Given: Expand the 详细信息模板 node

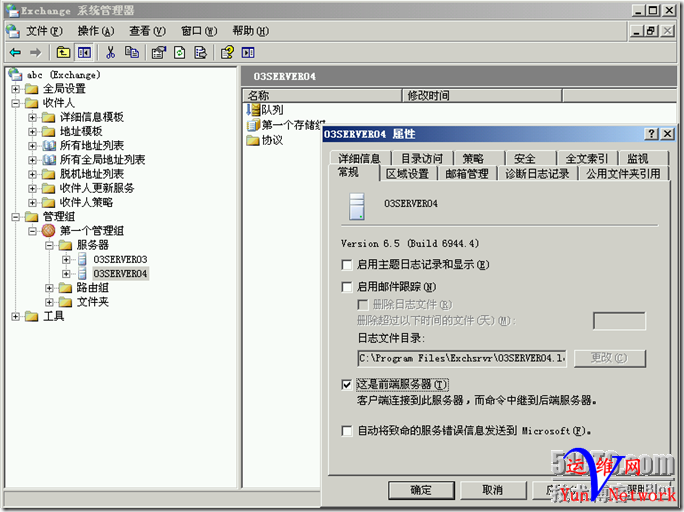Looking at the screenshot, I should (32, 117).
